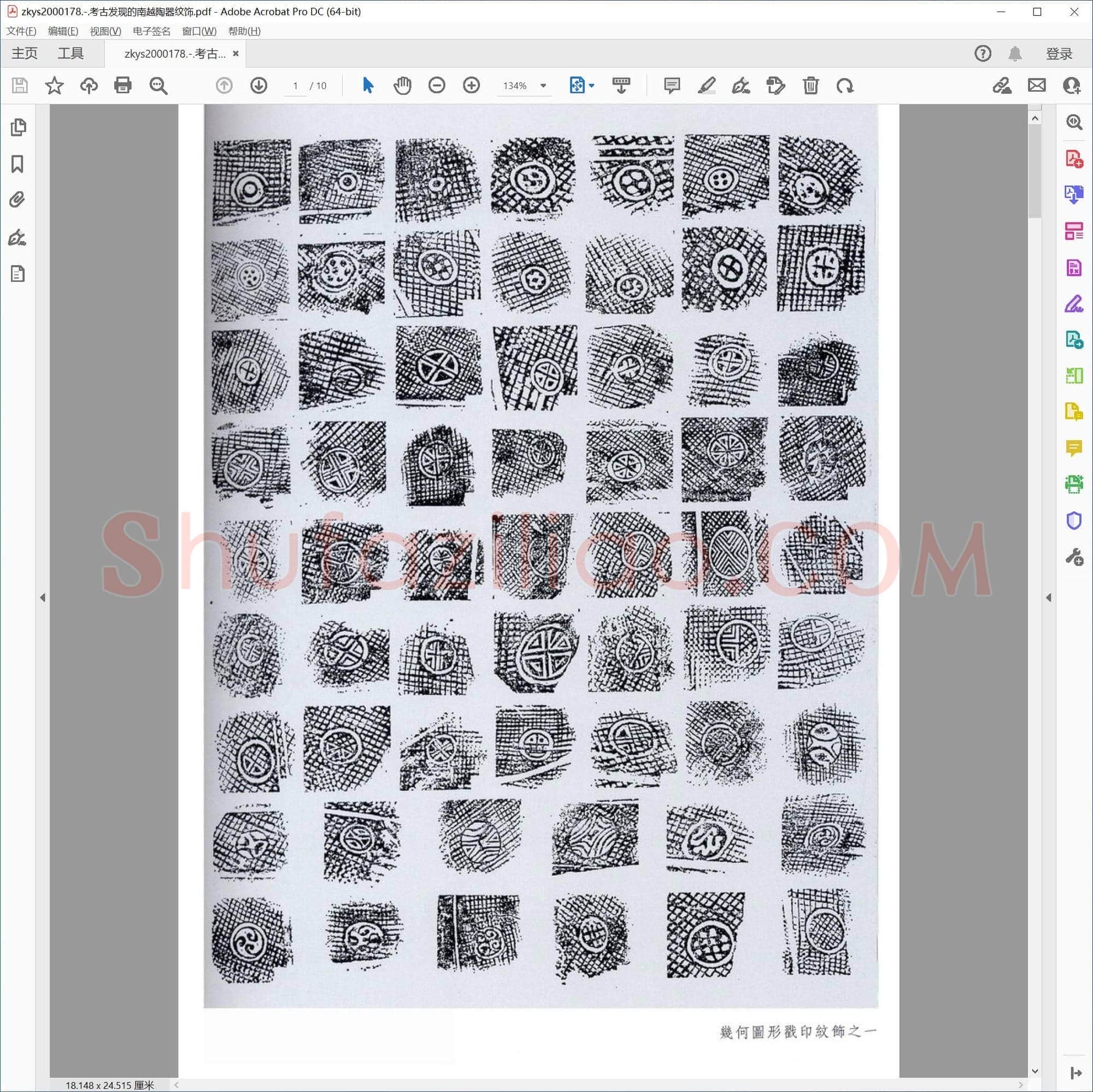Zoom in with the plus button
Screen dimensions: 1093x1092
coord(471,85)
